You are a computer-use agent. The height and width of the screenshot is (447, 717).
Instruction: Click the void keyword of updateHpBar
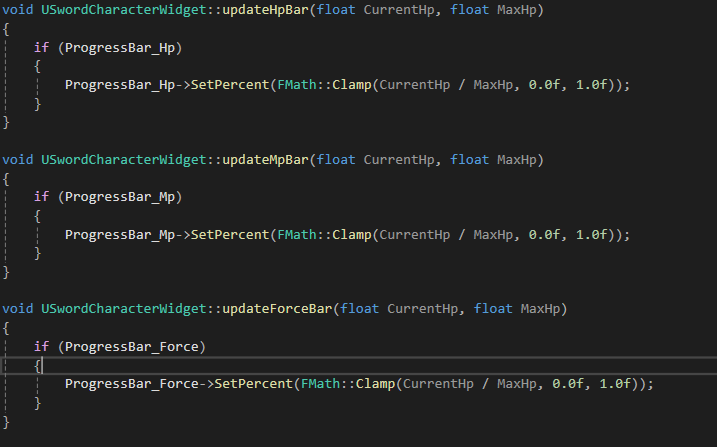18,10
